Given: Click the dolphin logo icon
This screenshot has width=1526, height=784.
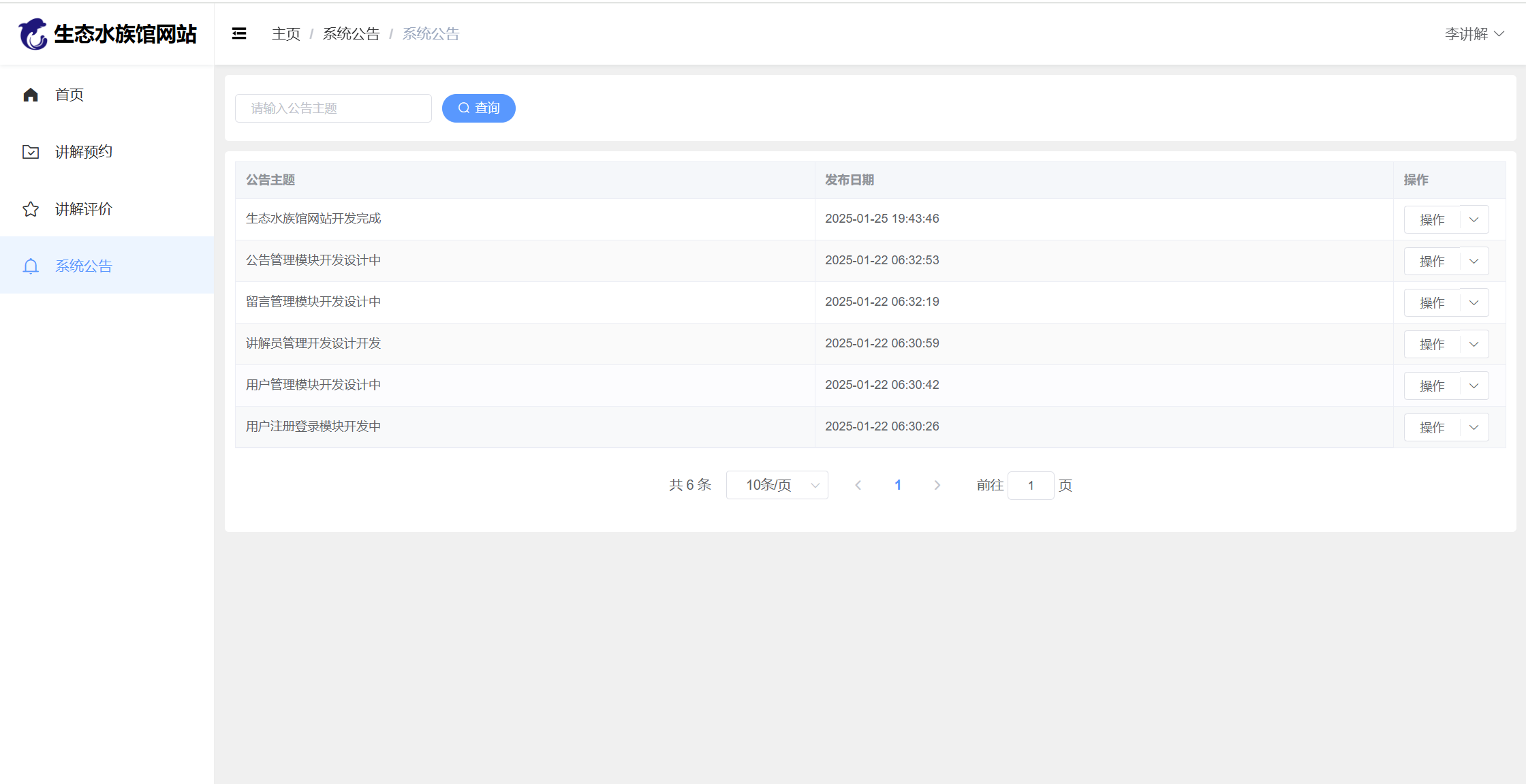Looking at the screenshot, I should click(x=33, y=34).
